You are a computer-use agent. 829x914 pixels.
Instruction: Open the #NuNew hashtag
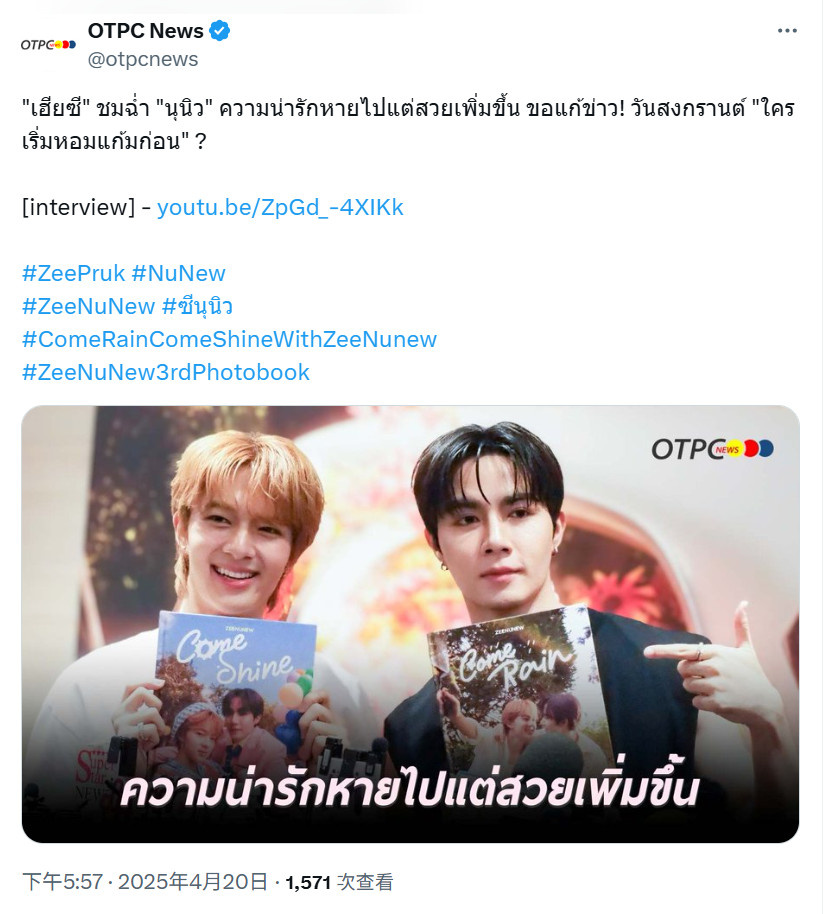180,274
